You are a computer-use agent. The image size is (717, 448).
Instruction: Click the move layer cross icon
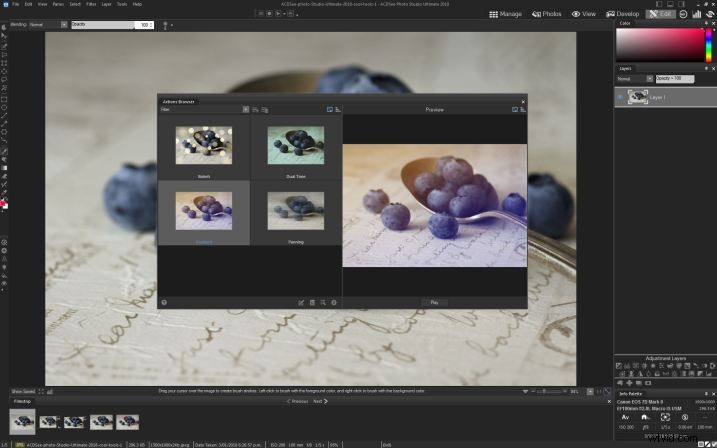629,383
